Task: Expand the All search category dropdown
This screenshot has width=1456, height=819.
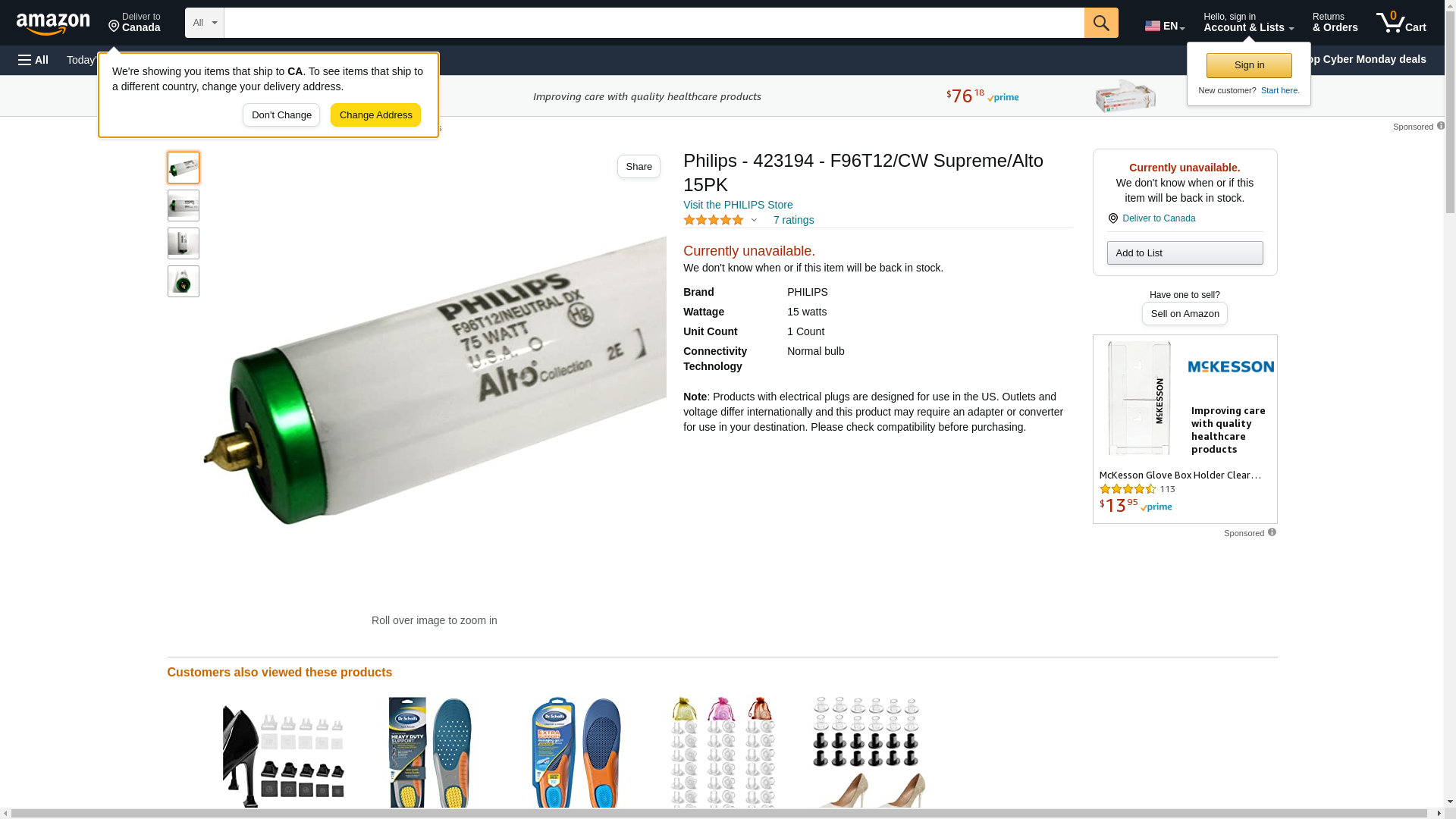Action: click(x=205, y=23)
